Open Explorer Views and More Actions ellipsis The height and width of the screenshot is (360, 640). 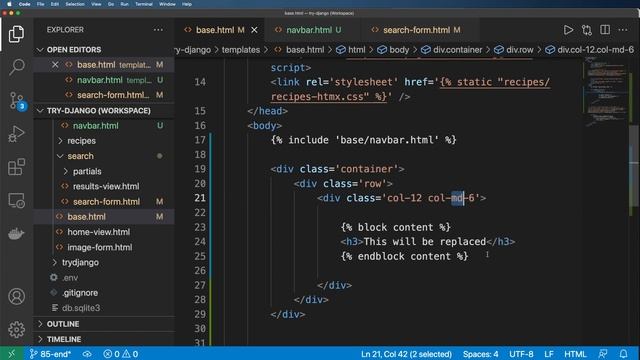[x=158, y=30]
